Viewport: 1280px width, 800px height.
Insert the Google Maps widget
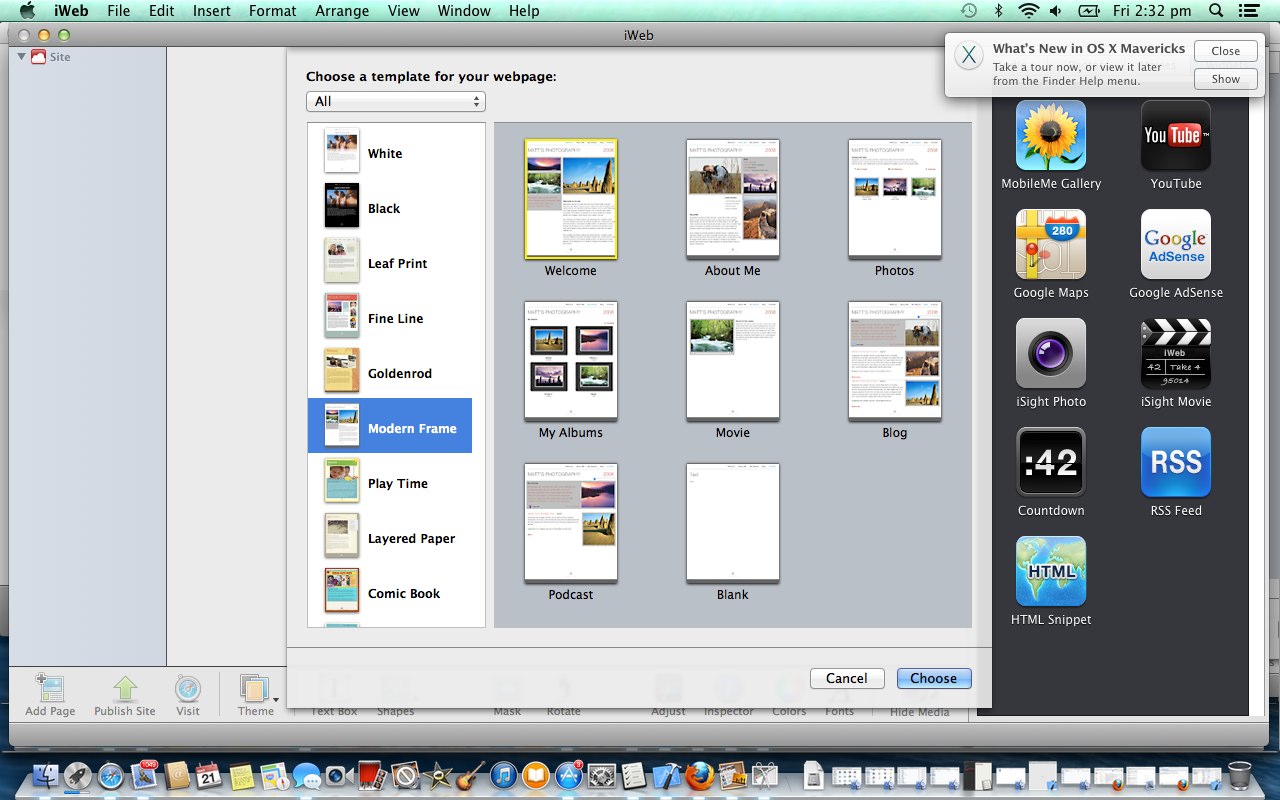coord(1051,244)
